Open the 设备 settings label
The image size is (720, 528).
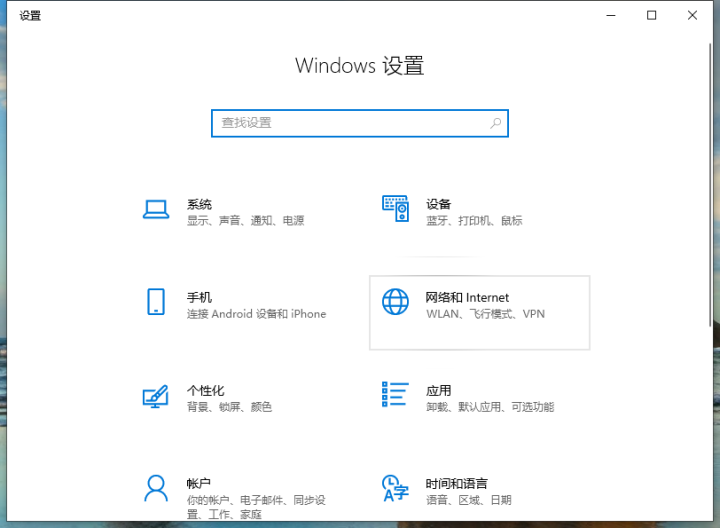(438, 204)
